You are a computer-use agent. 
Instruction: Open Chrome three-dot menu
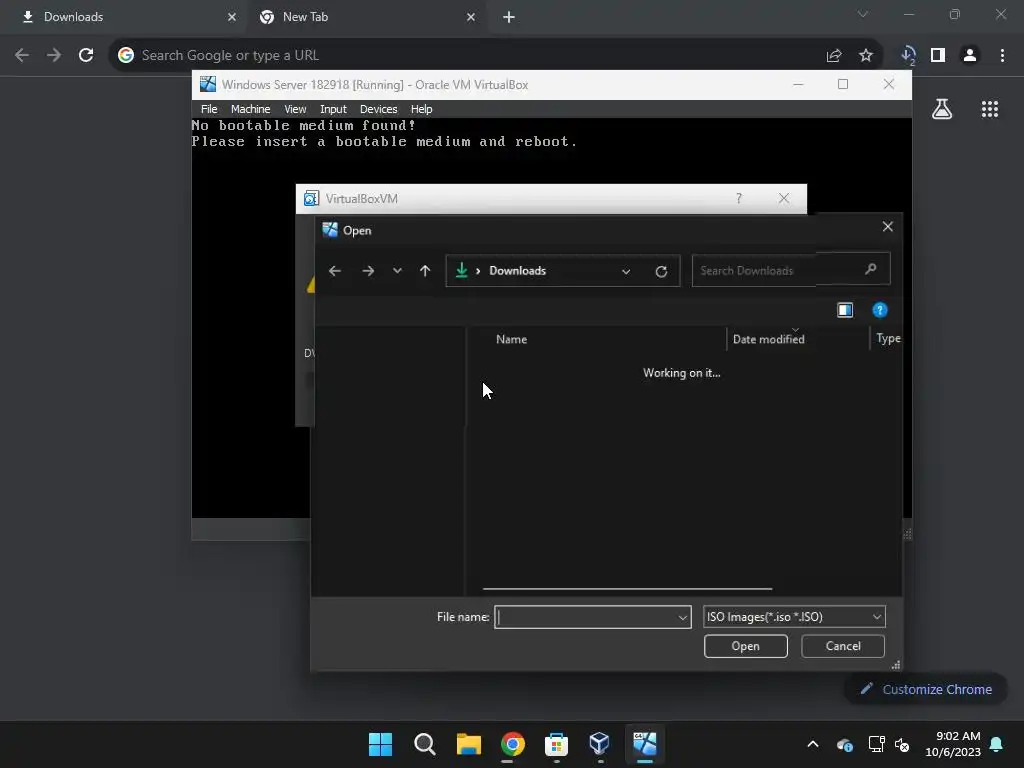tap(1002, 56)
